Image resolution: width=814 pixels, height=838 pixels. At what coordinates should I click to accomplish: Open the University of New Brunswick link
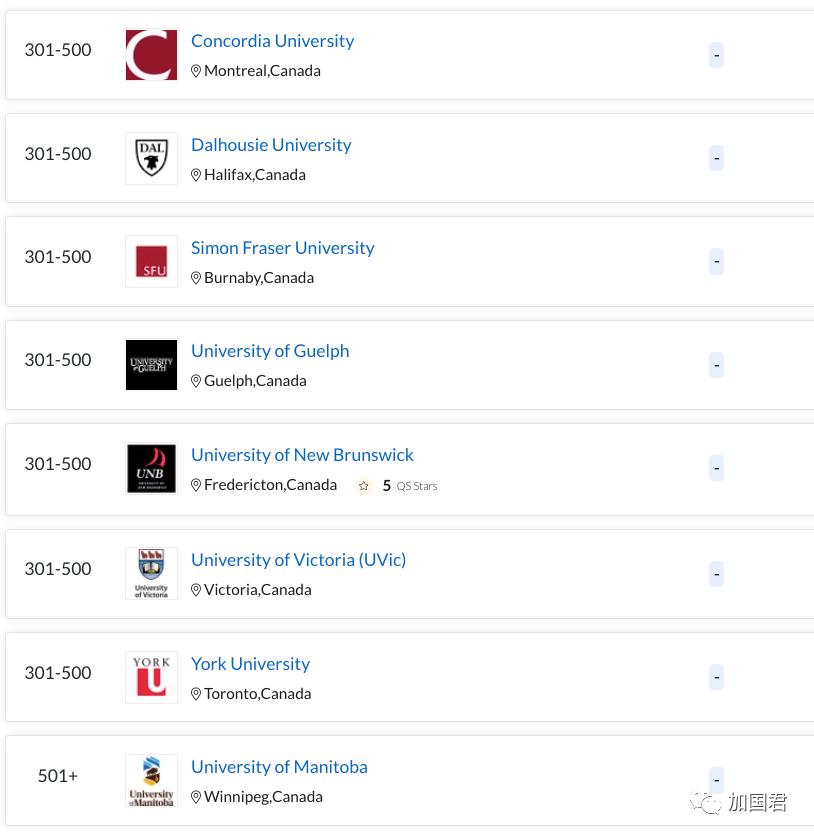(302, 455)
